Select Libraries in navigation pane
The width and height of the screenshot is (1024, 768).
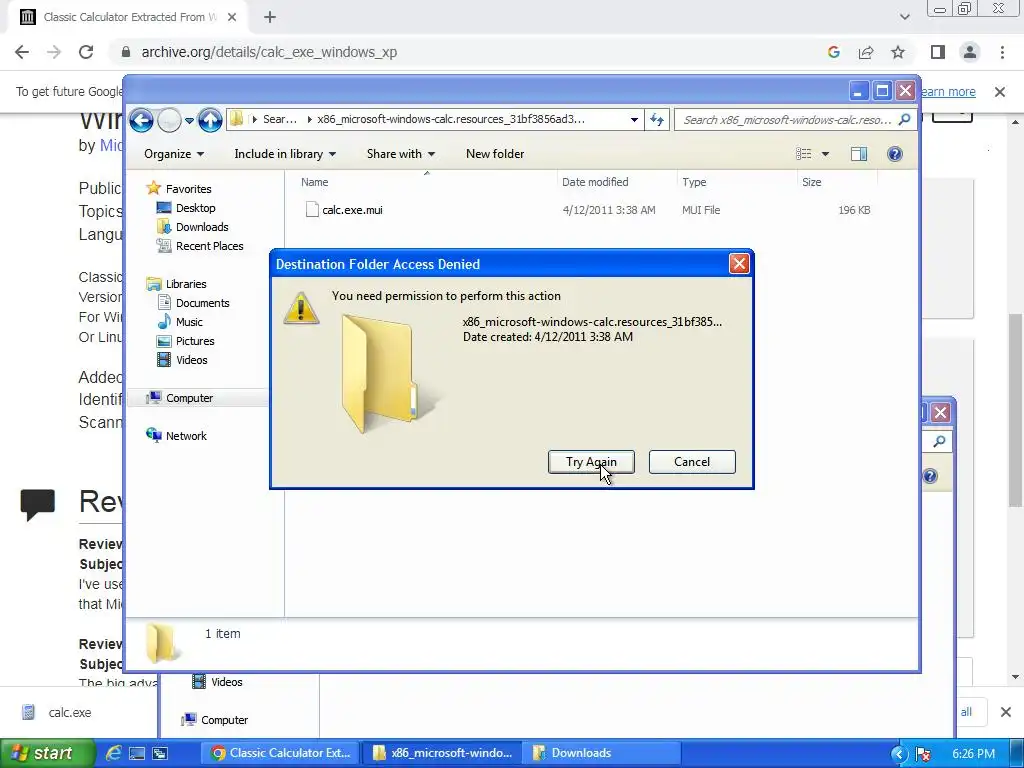pyautogui.click(x=185, y=284)
